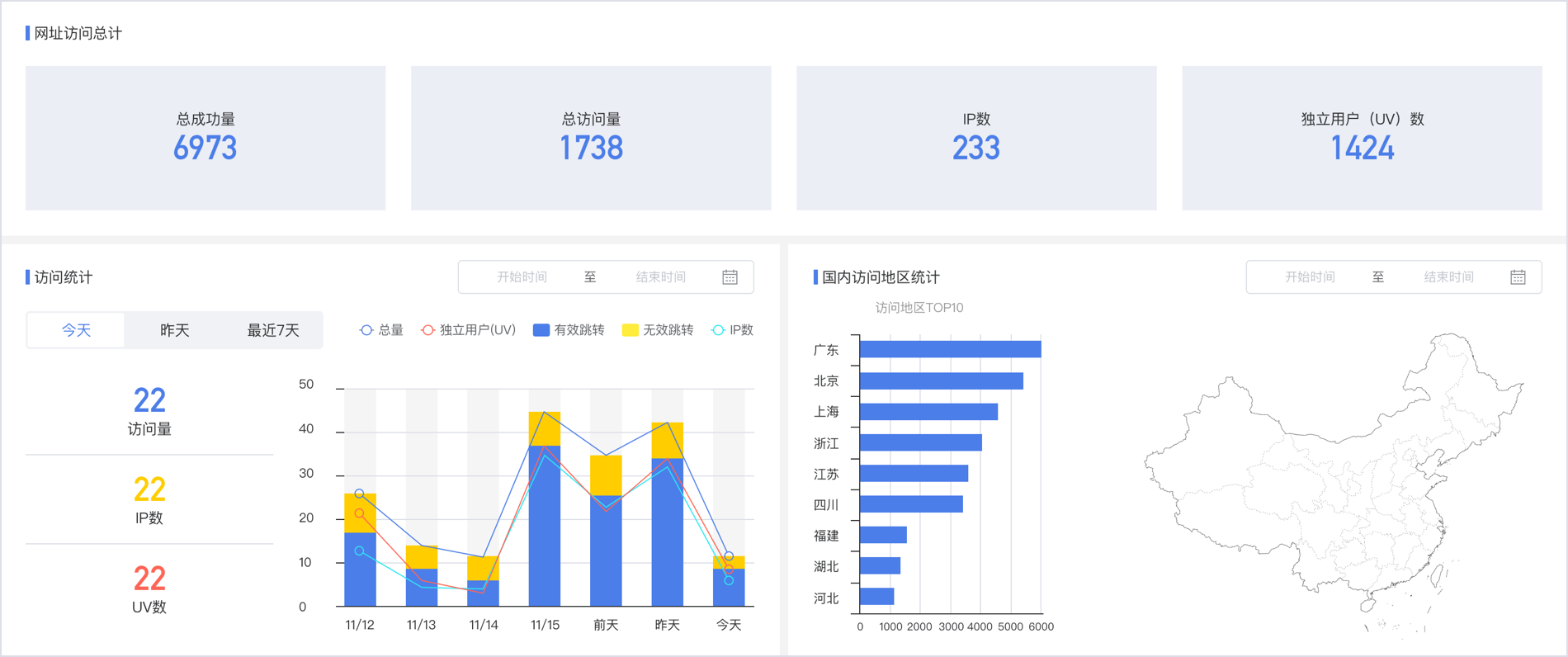Toggle the IP数 legend series
The height and width of the screenshot is (657, 1568).
732,330
